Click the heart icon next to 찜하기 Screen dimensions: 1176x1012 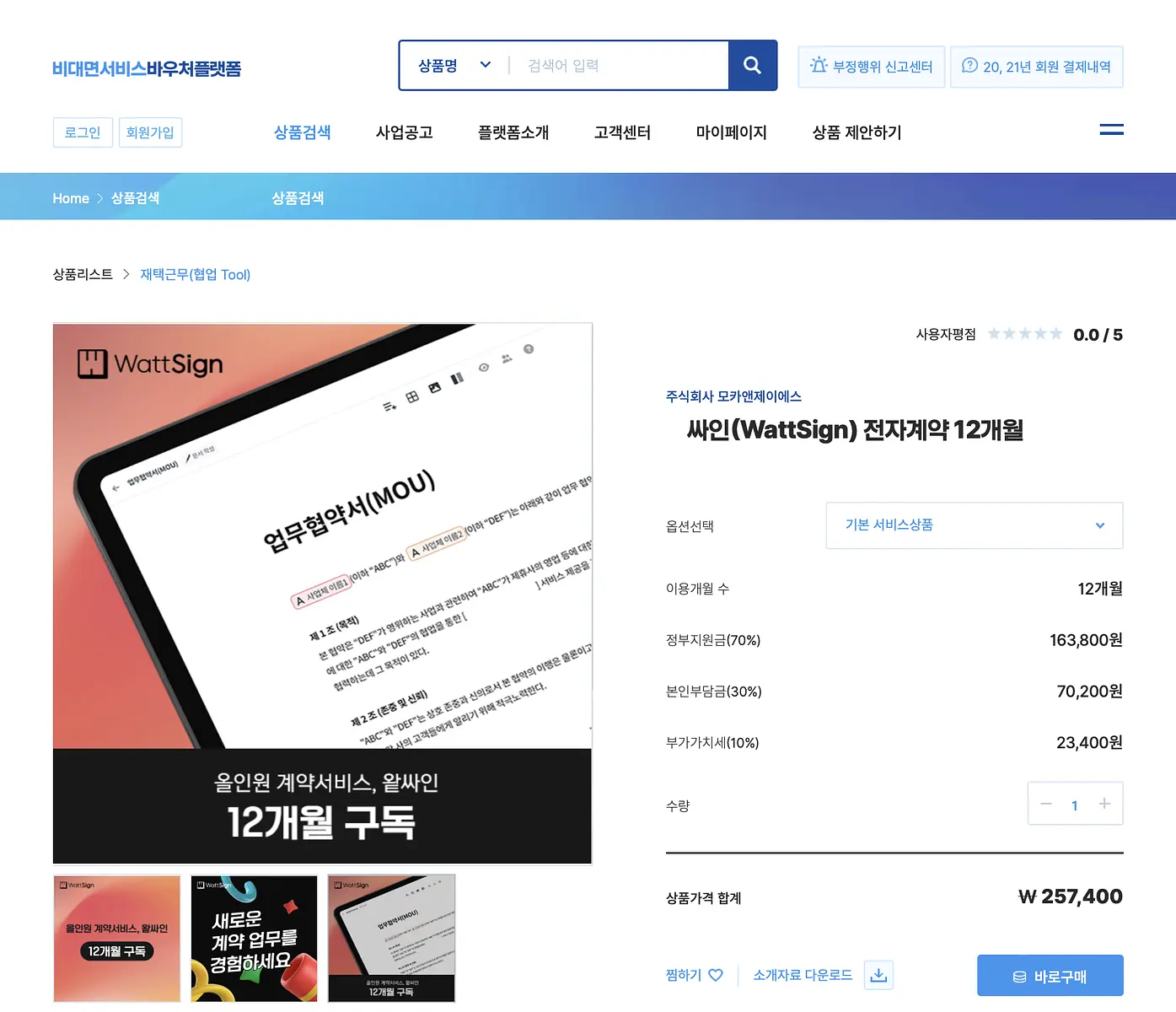[x=716, y=975]
